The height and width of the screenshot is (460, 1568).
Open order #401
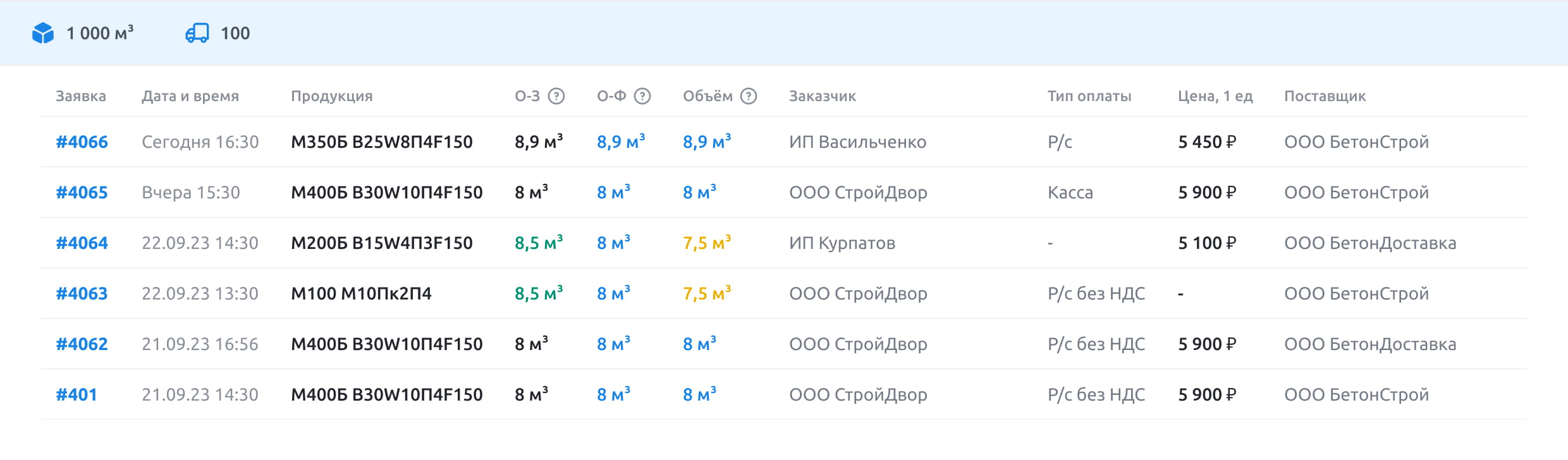click(77, 394)
